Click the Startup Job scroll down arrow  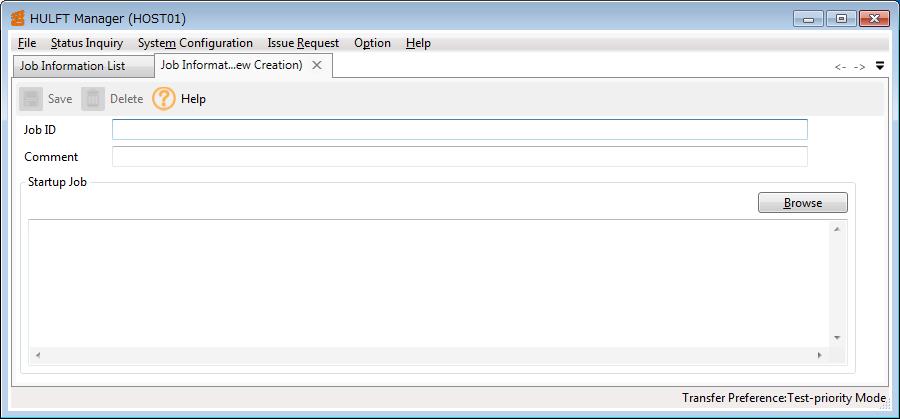pos(837,337)
